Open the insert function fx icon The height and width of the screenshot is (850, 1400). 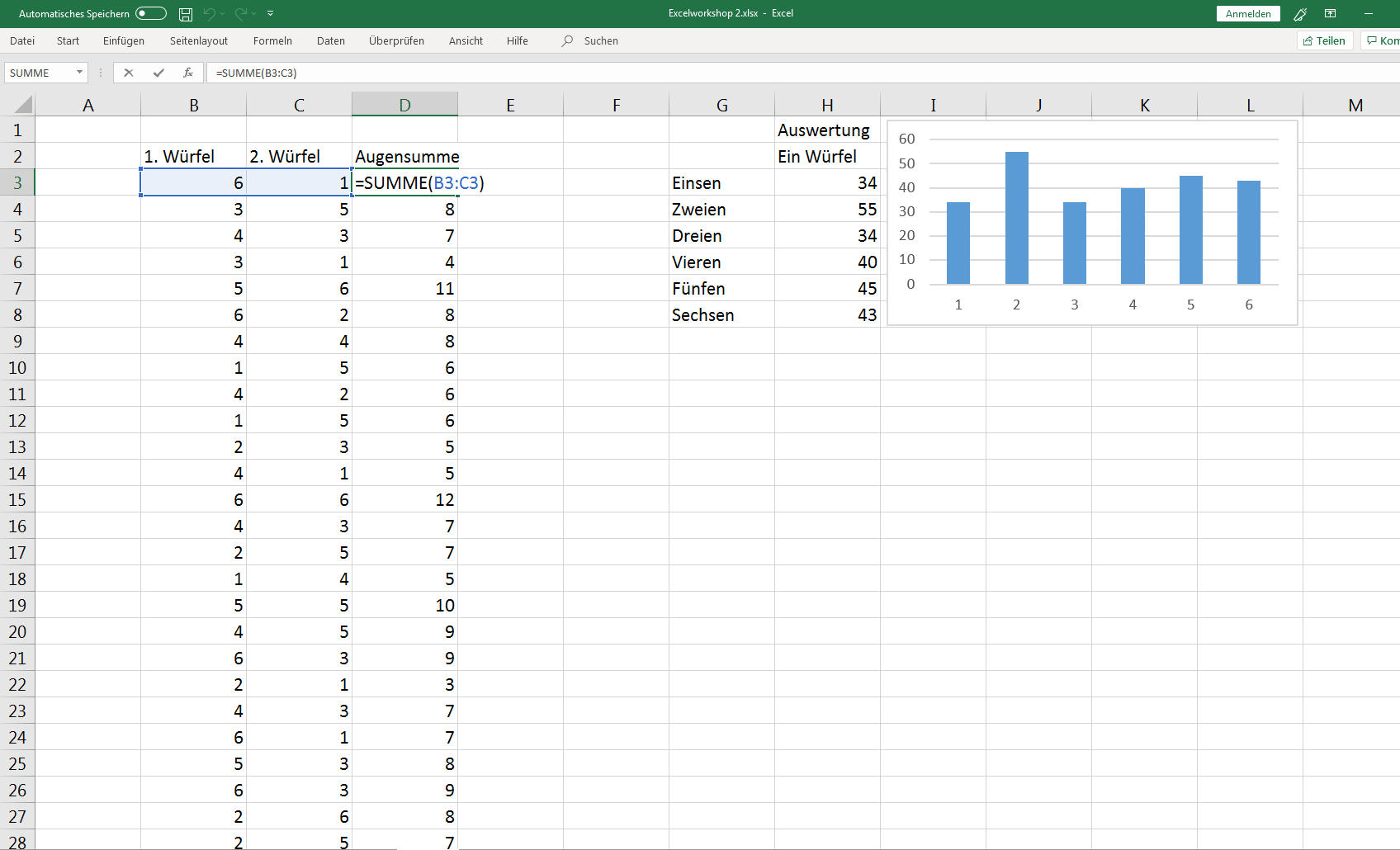tap(188, 73)
